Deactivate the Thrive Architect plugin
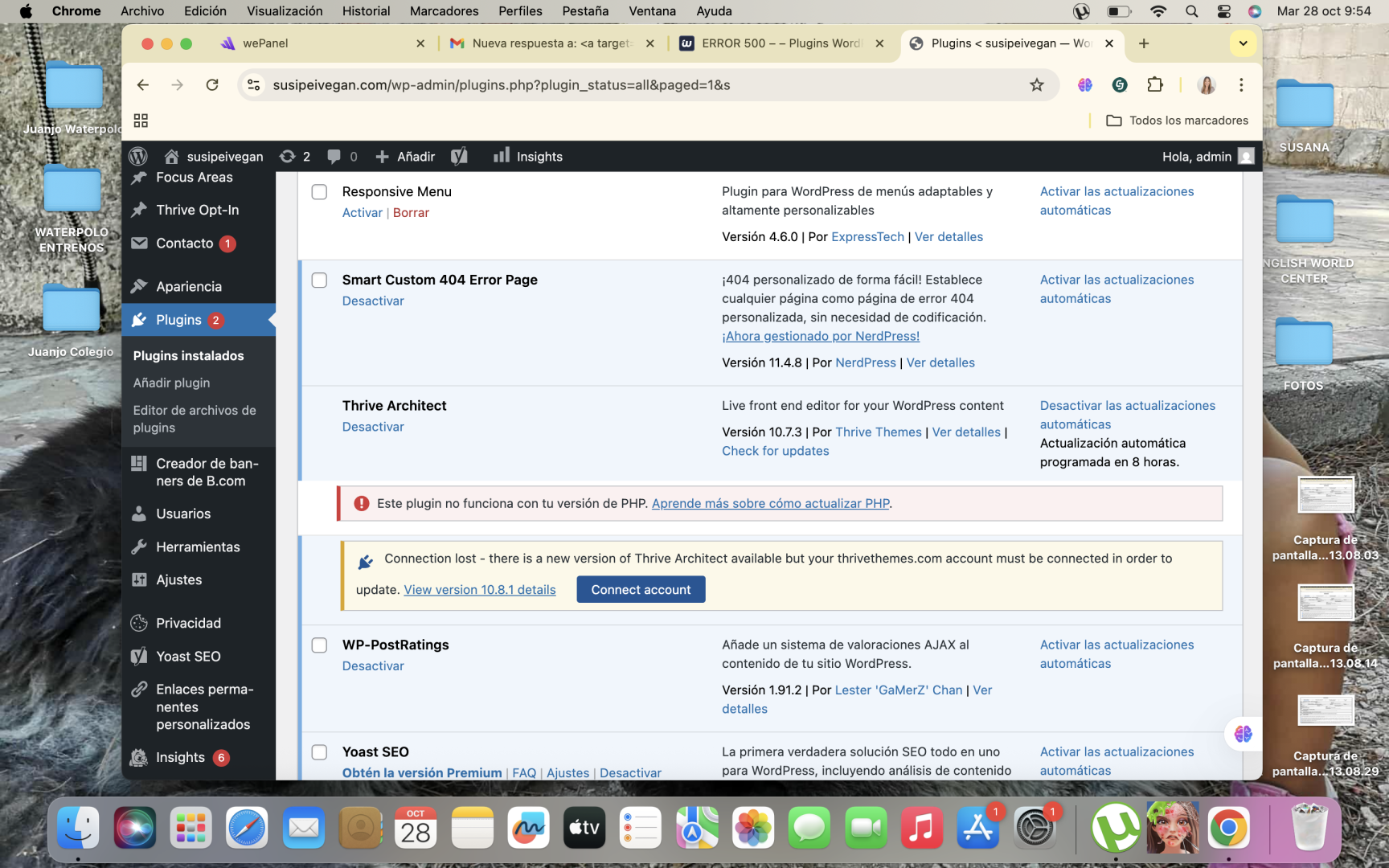Viewport: 1389px width, 868px height. (373, 427)
